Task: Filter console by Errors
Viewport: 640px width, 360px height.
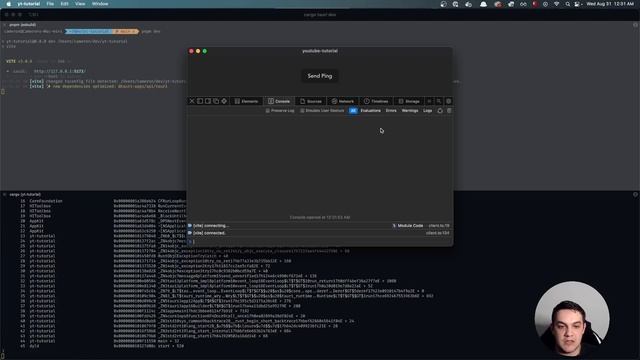Action: pos(391,111)
